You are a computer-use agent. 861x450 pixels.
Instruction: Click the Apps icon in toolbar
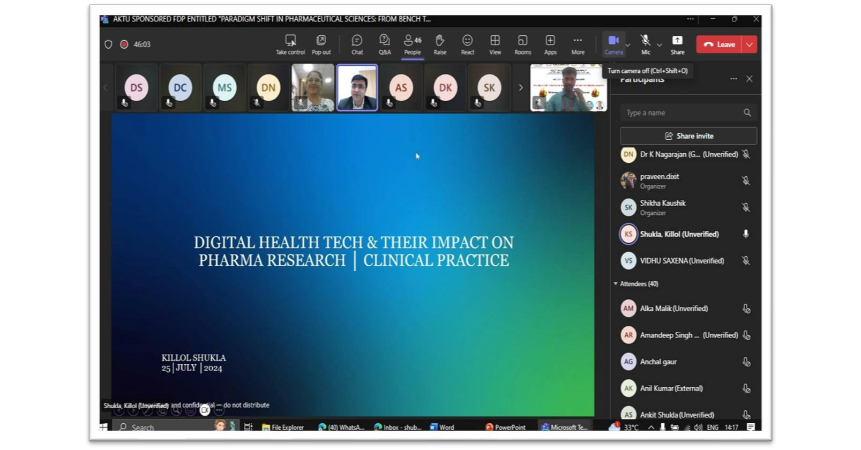point(550,43)
